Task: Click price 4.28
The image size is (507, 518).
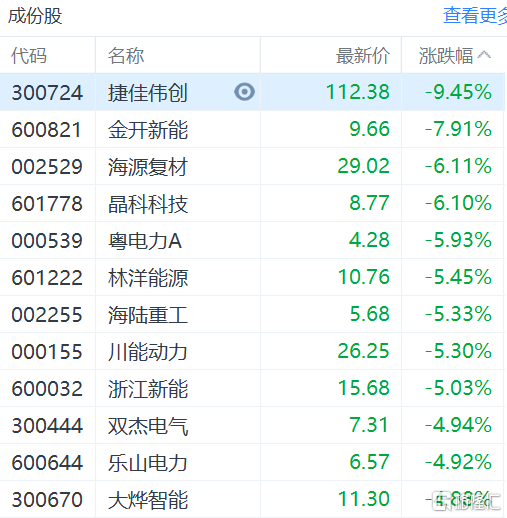Action: (369, 240)
